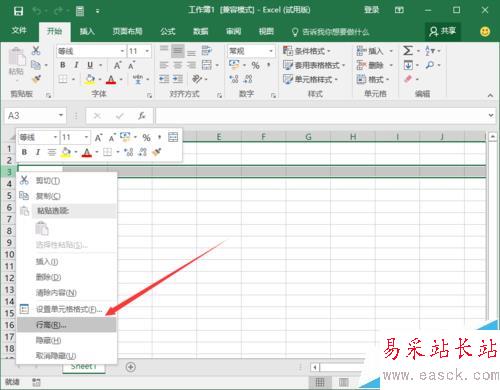Toggle Italic in ribbon font group
Viewport: 500px width, 390px height.
76,65
